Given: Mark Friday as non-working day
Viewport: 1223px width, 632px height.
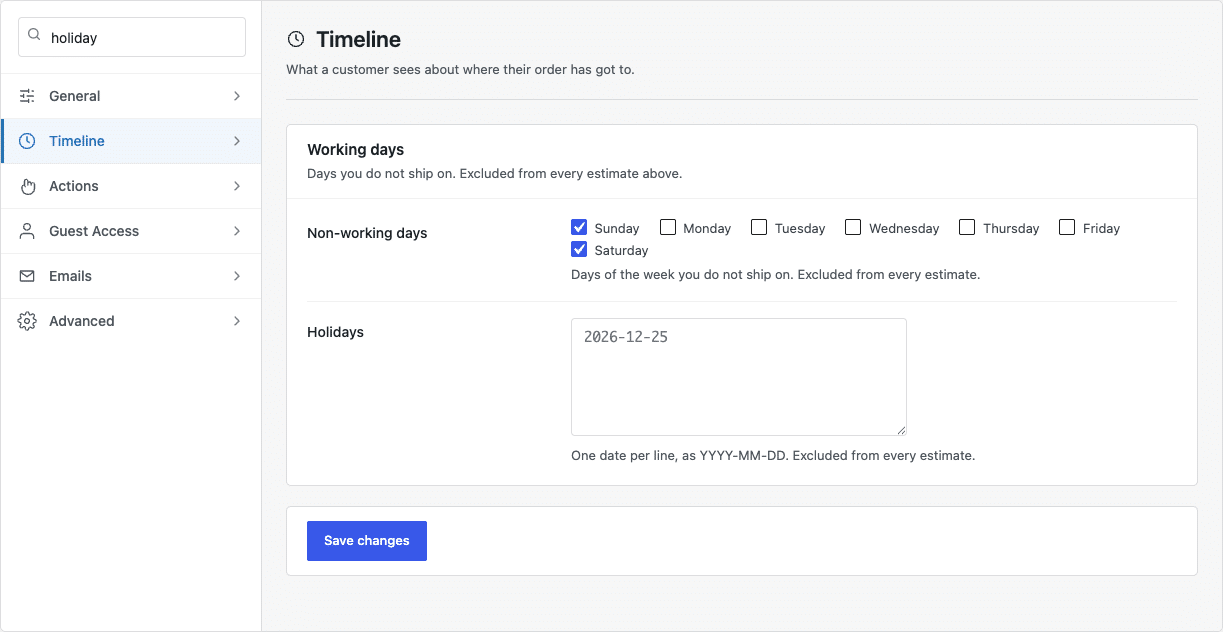Looking at the screenshot, I should [x=1067, y=227].
